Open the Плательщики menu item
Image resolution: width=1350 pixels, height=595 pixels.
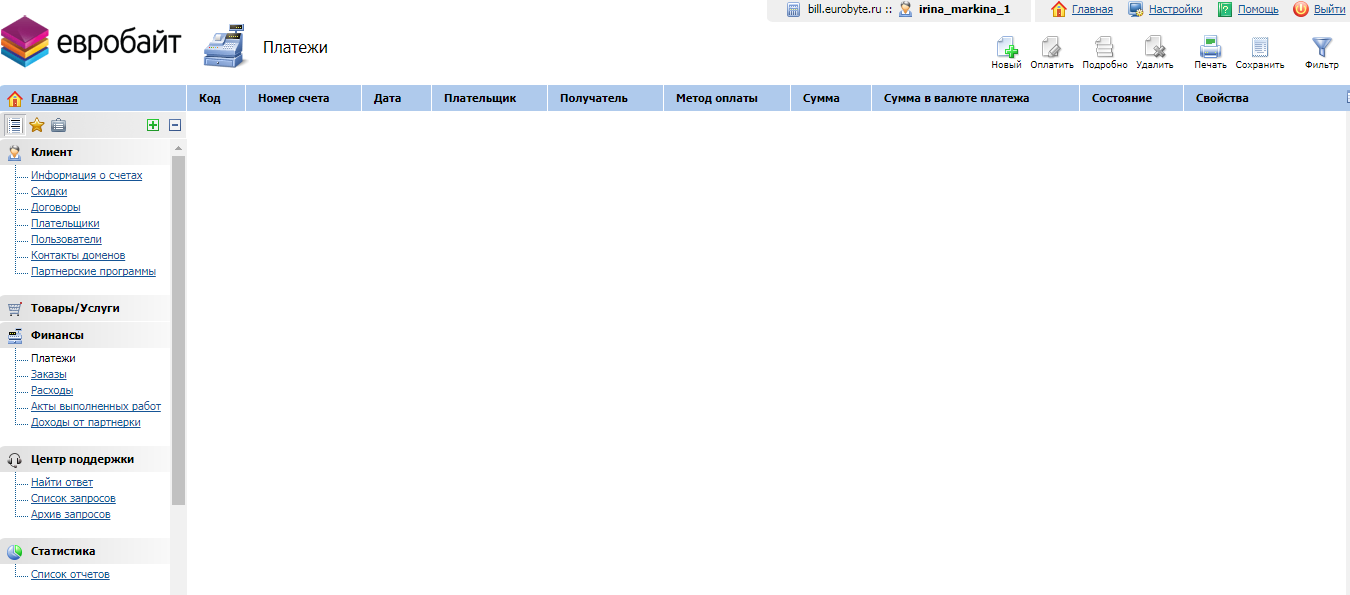[x=65, y=223]
